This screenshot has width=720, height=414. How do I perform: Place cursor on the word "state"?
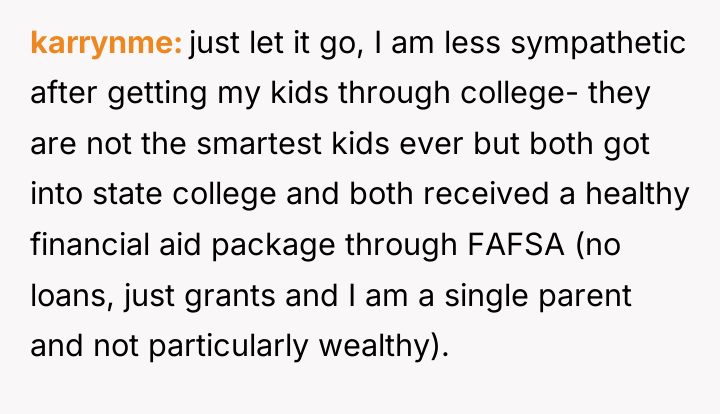(127, 195)
